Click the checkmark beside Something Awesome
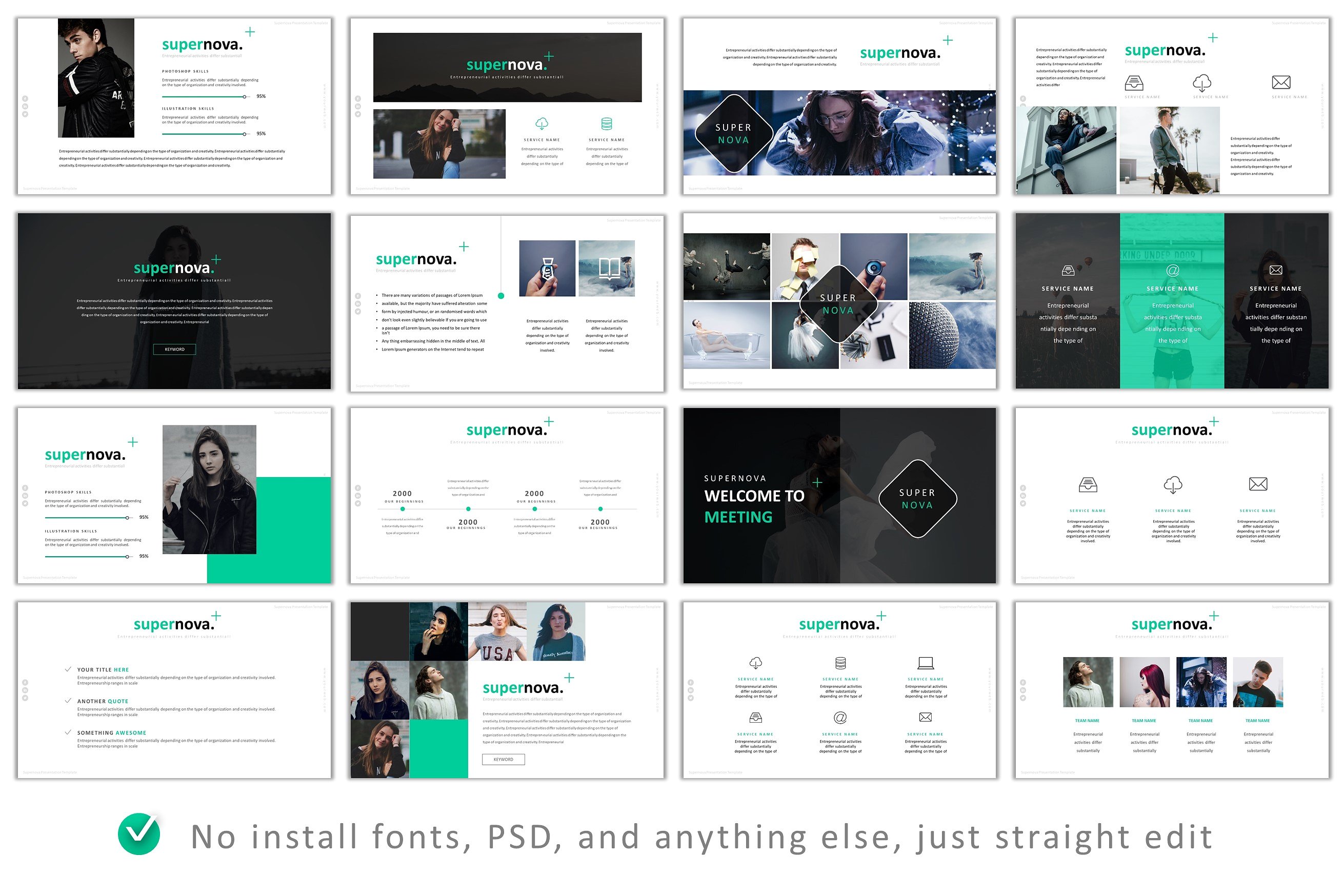Viewport: 1344px width, 896px height. tap(68, 731)
